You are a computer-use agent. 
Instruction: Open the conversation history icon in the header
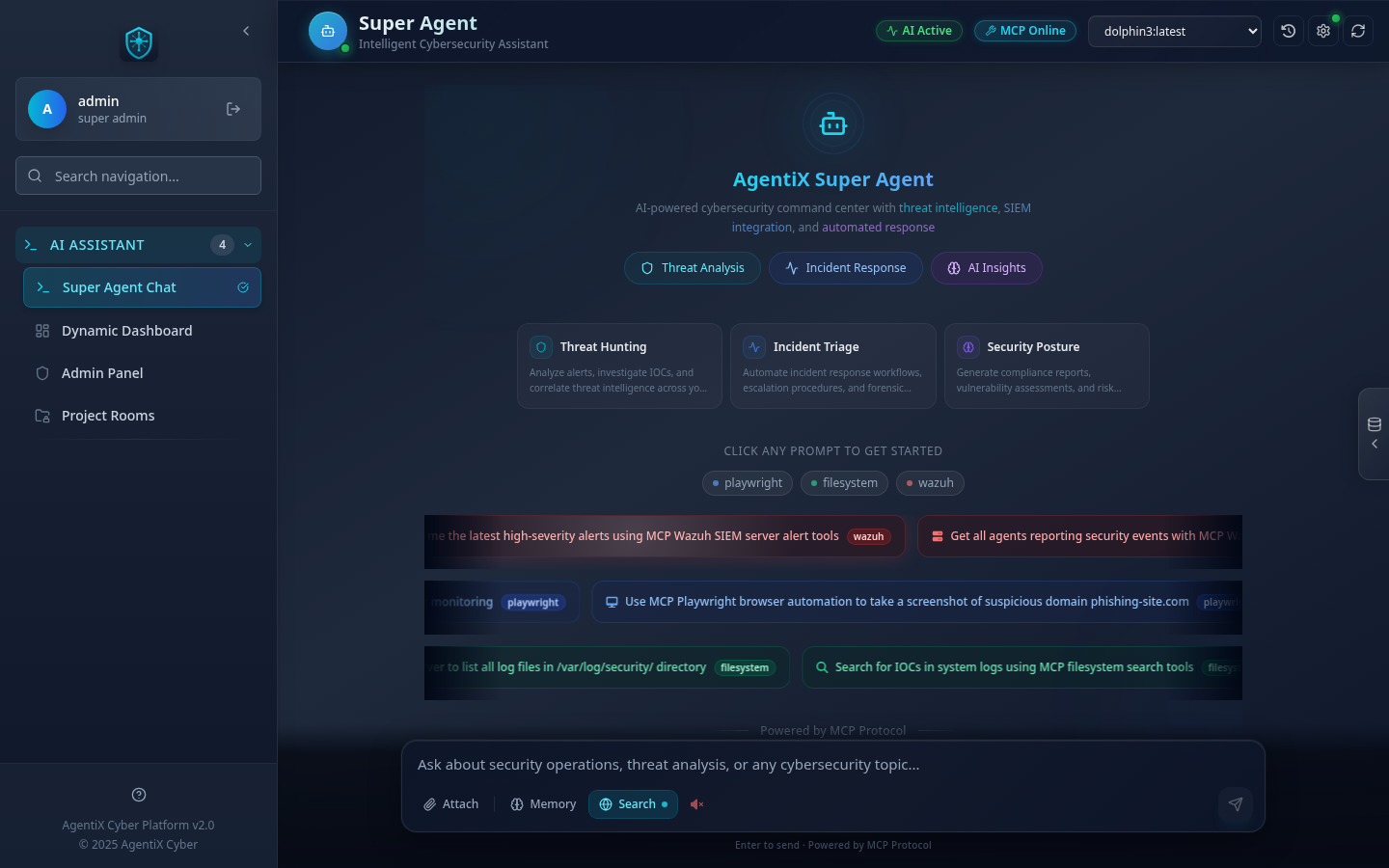(1289, 31)
